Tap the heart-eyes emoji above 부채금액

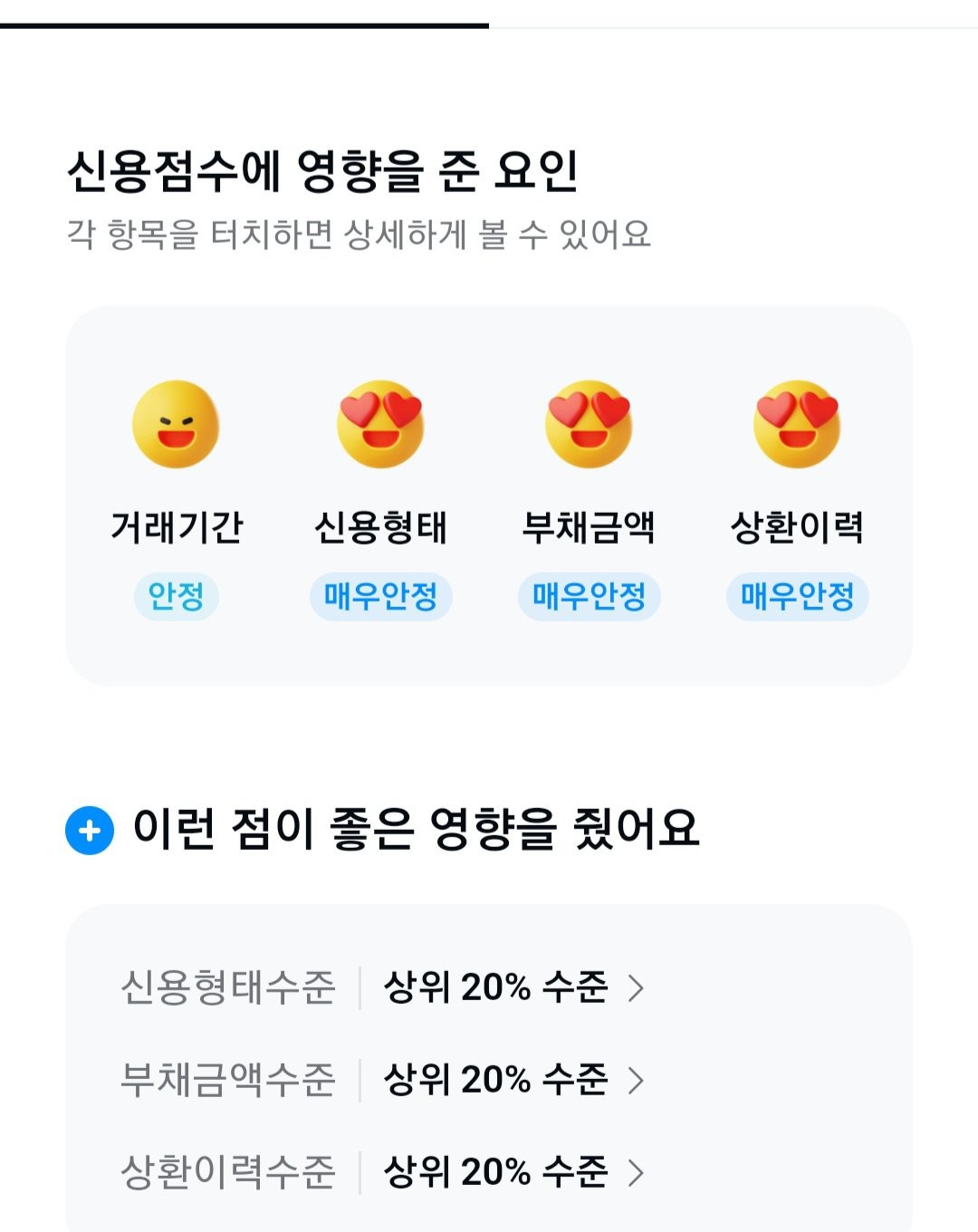click(x=589, y=424)
